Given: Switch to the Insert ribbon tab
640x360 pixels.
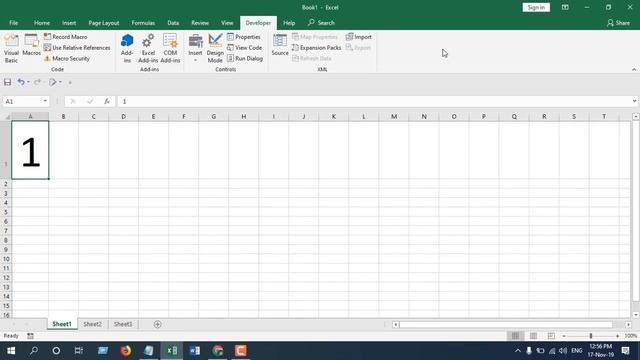Looking at the screenshot, I should click(x=69, y=23).
